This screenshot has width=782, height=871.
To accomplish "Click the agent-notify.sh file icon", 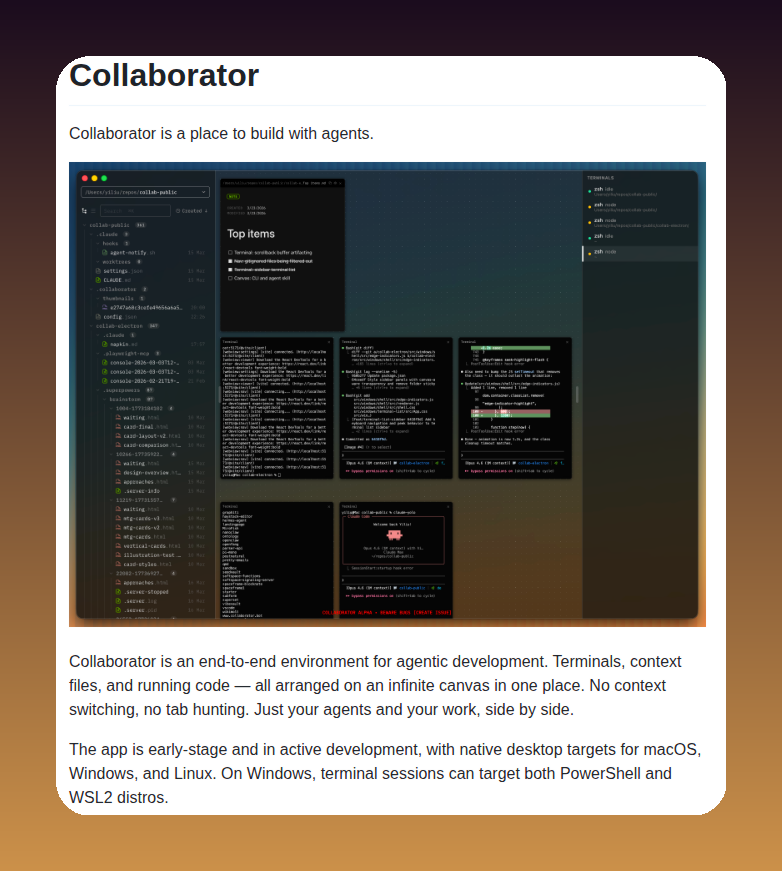I will (x=104, y=252).
